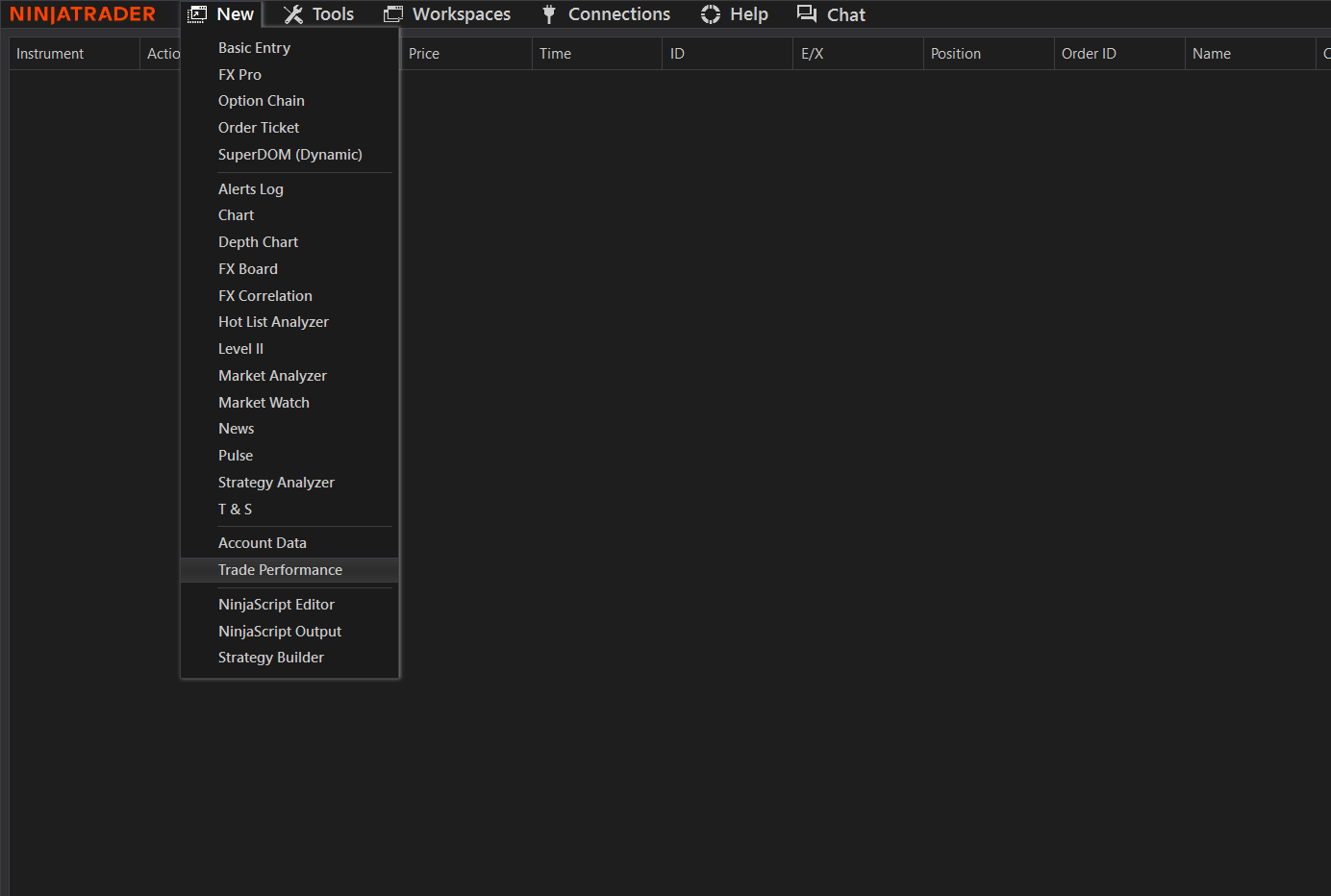This screenshot has height=896, width=1331.
Task: Click the Price column header
Action: point(423,53)
